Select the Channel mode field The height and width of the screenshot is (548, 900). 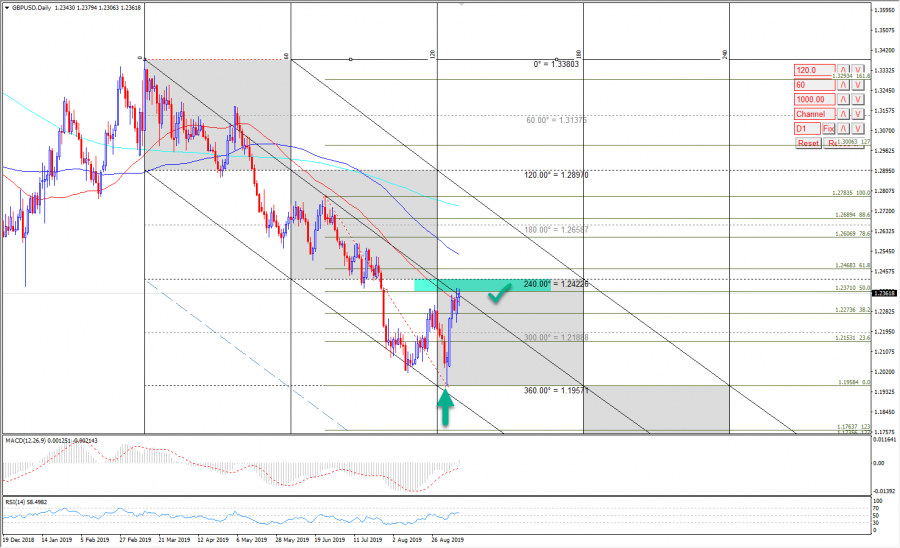(812, 114)
